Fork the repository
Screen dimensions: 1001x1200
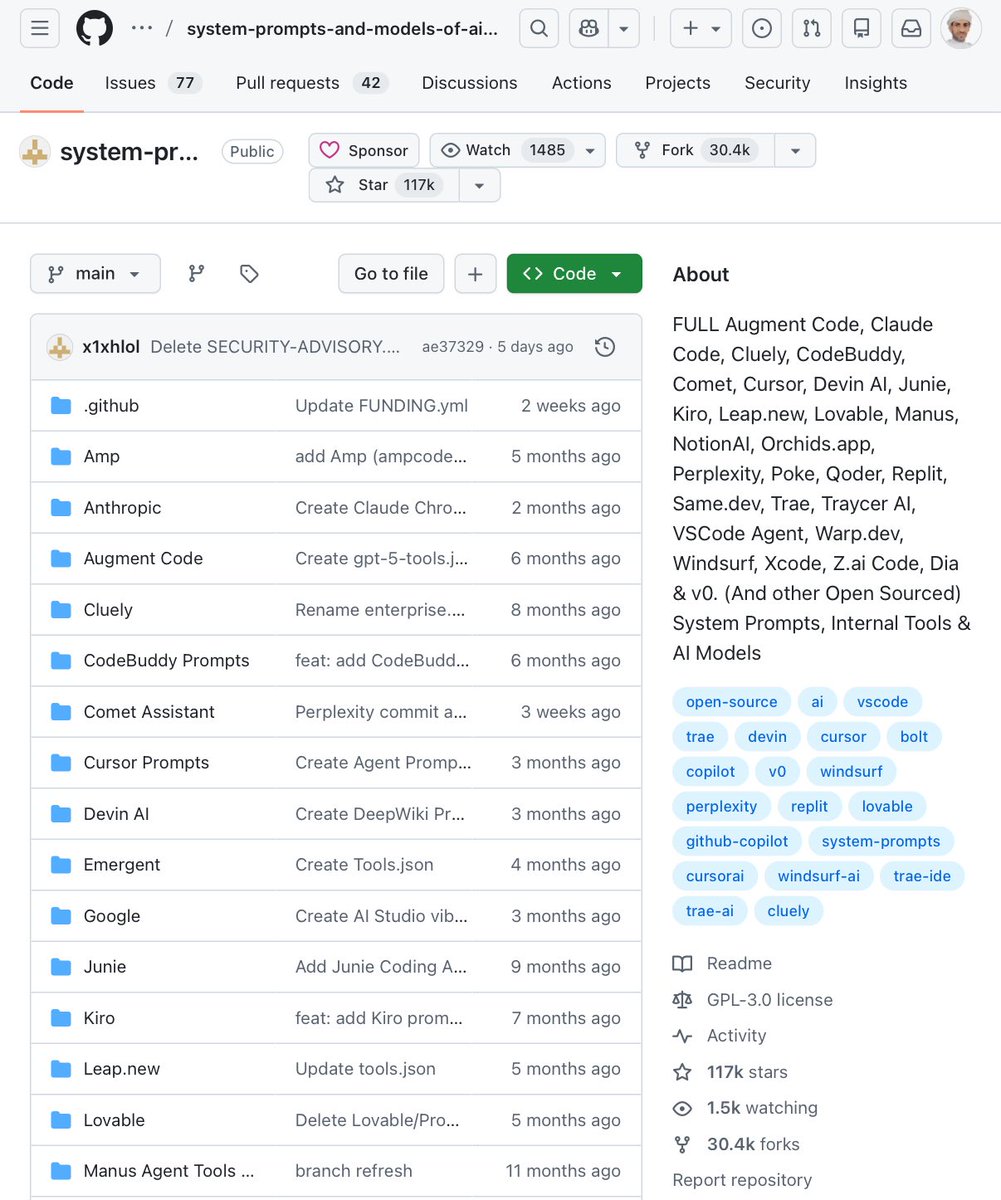pos(695,150)
